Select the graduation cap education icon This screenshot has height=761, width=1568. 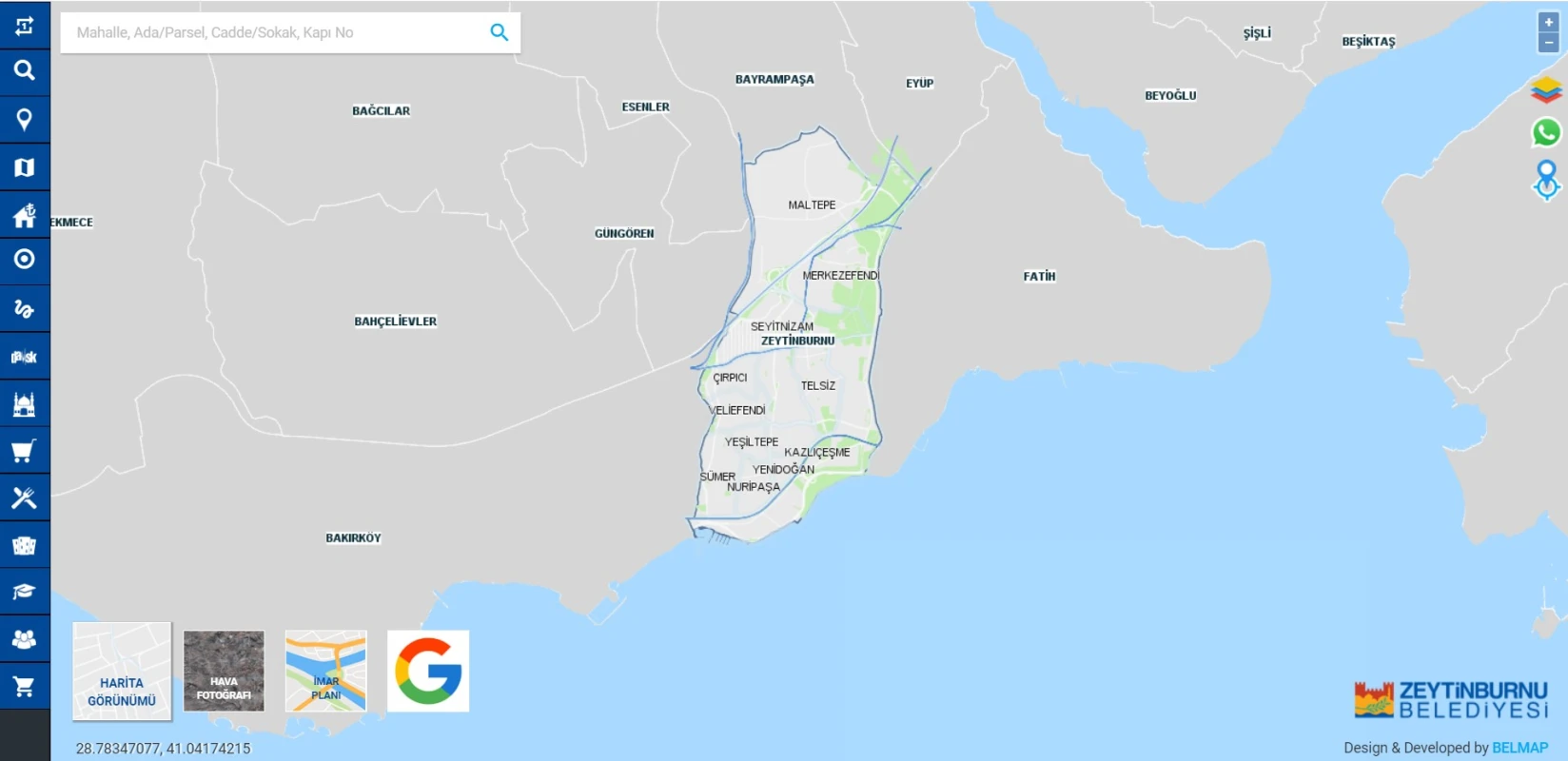pyautogui.click(x=25, y=592)
